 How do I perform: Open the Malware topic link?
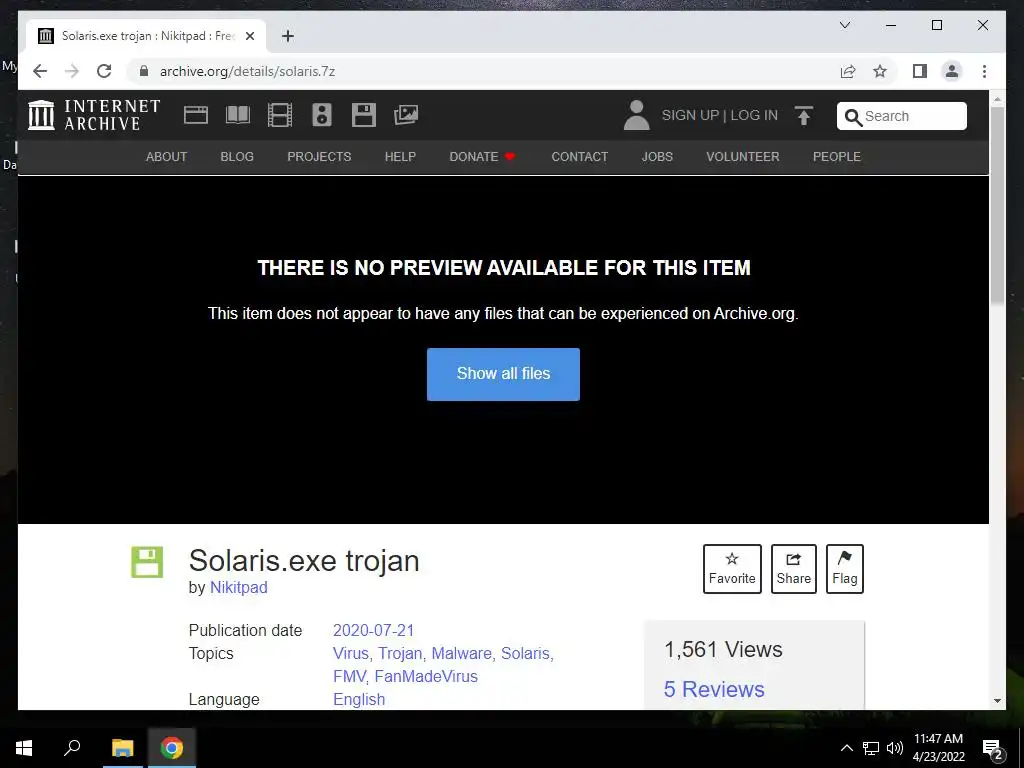click(462, 653)
